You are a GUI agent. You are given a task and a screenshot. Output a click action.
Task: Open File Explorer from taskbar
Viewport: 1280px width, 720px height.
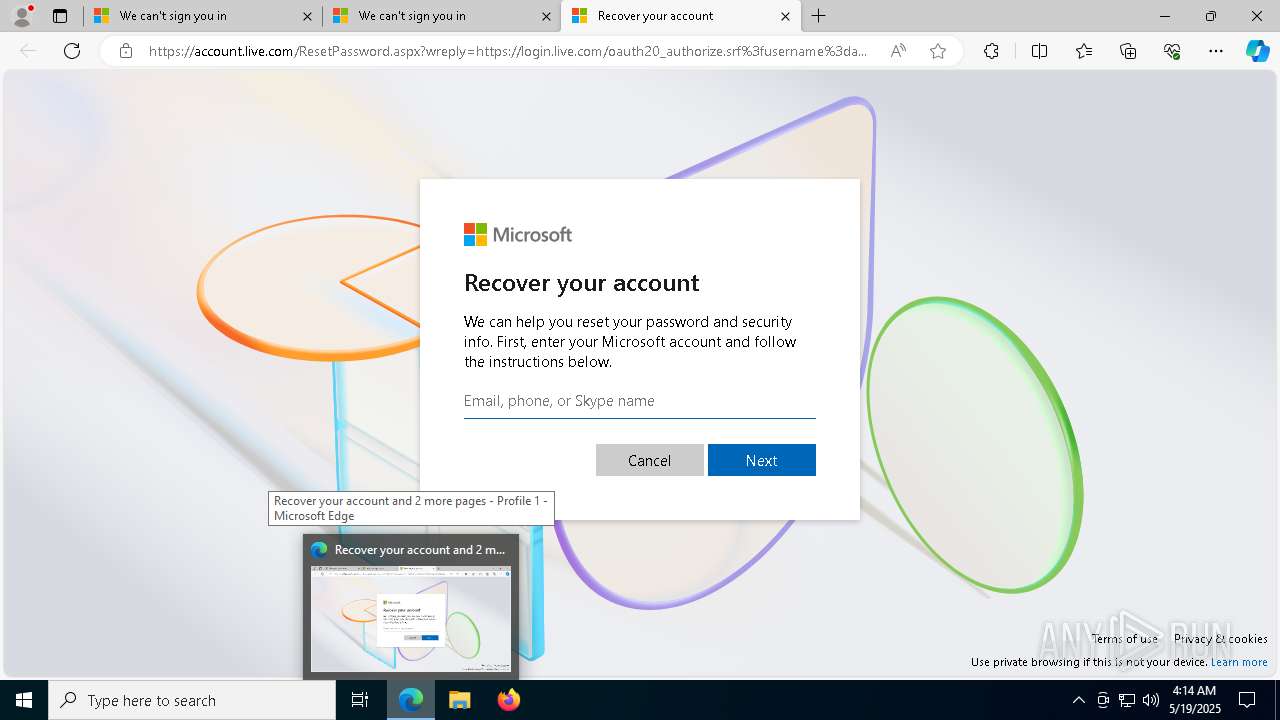pos(460,700)
